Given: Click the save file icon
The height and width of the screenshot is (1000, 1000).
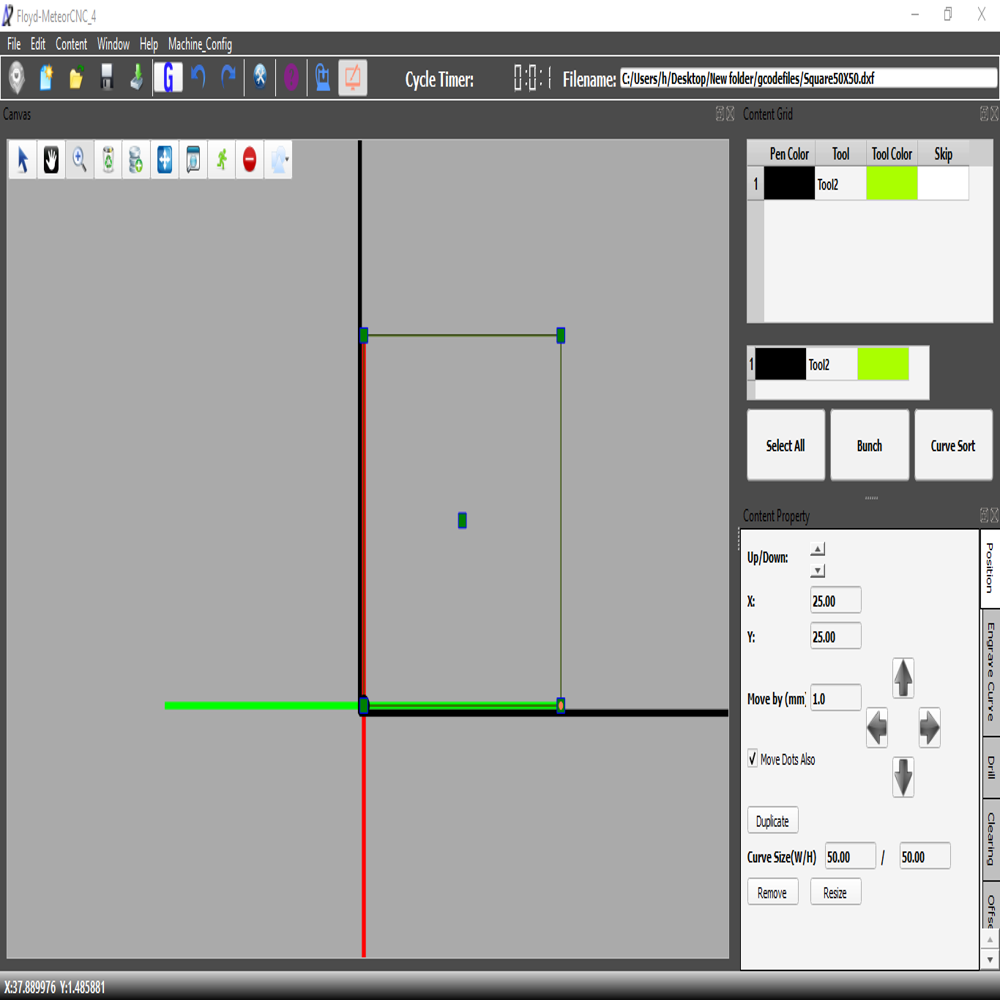Looking at the screenshot, I should [106, 77].
